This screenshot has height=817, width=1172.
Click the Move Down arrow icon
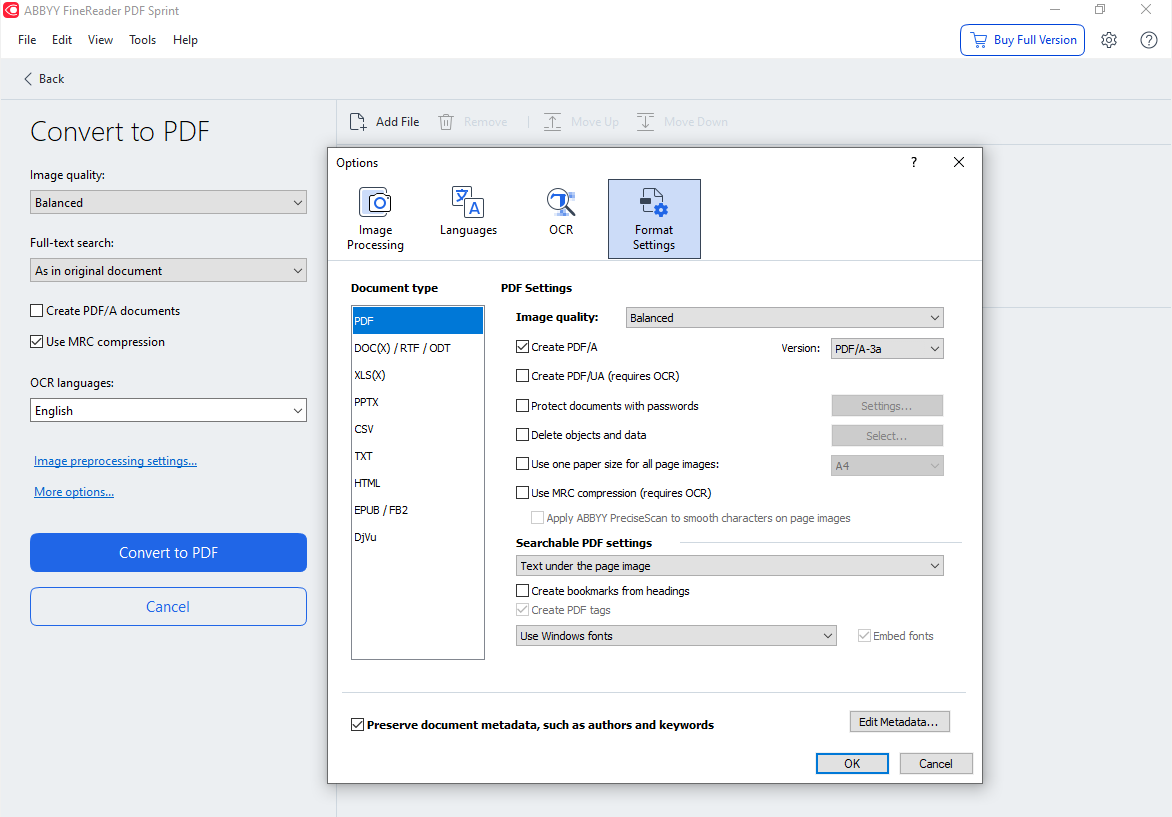click(645, 122)
